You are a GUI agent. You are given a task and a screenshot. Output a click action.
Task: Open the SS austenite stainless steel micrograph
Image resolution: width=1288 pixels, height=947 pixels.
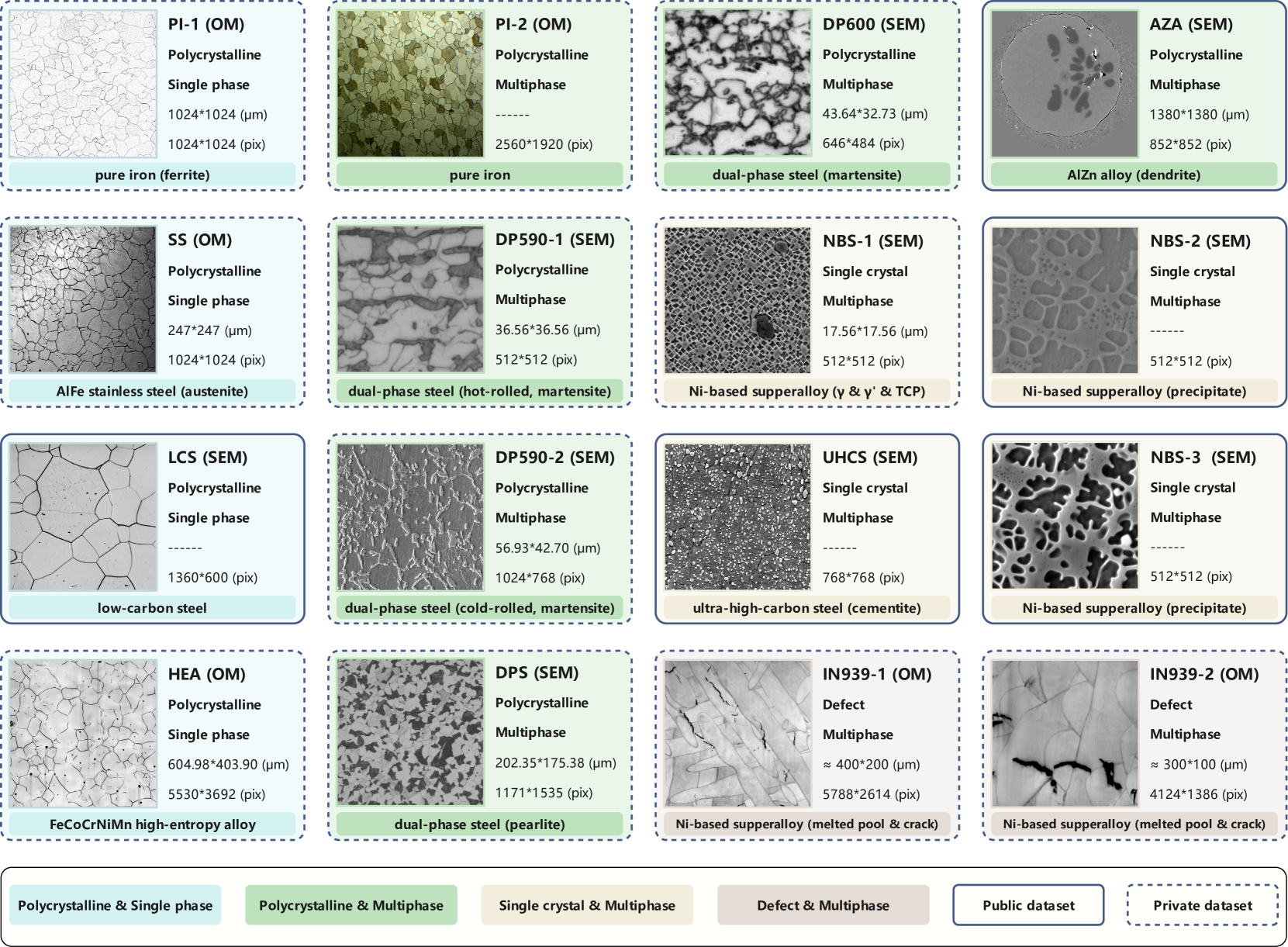click(83, 299)
